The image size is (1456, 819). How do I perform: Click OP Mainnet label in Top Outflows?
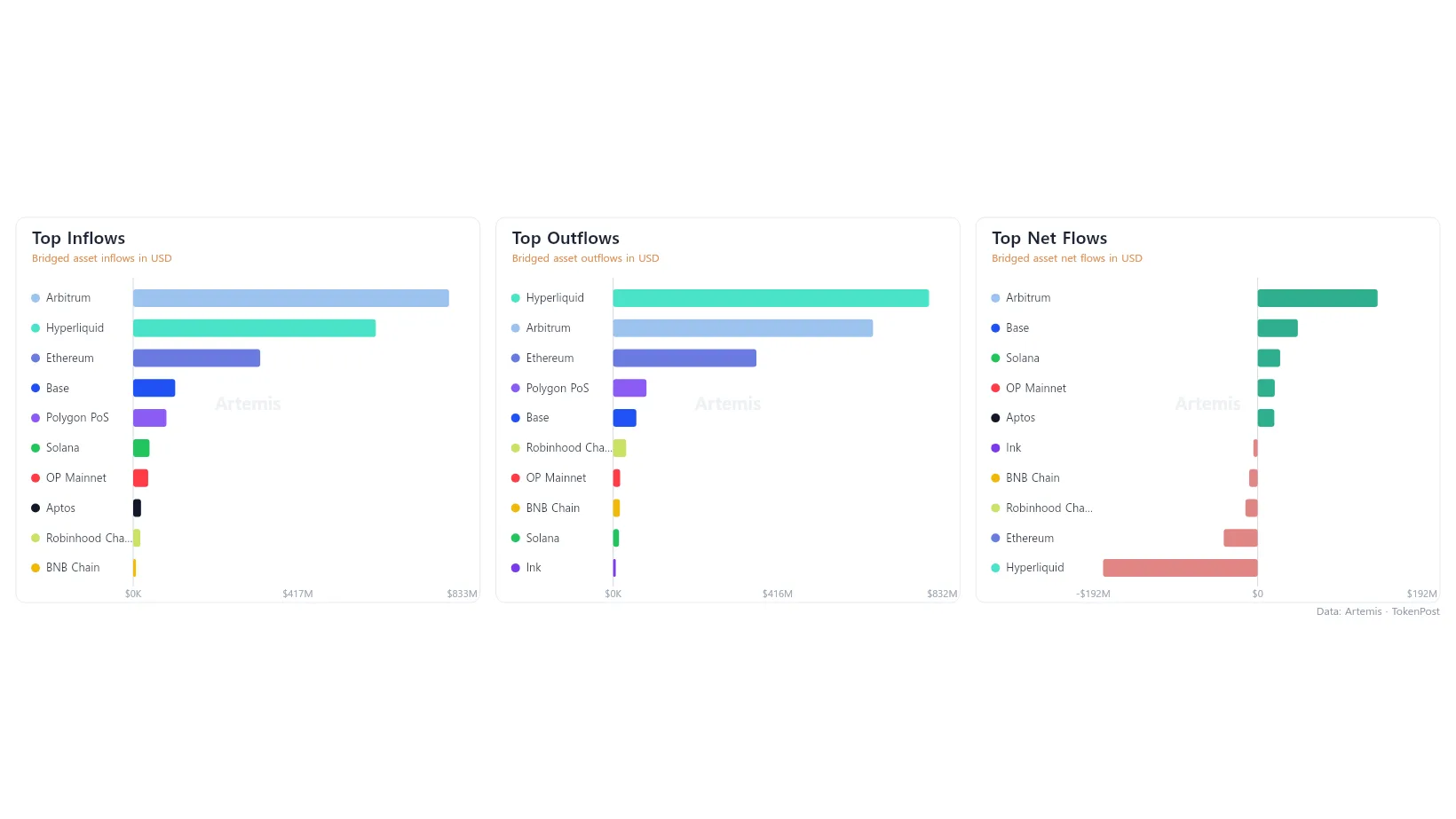click(556, 478)
